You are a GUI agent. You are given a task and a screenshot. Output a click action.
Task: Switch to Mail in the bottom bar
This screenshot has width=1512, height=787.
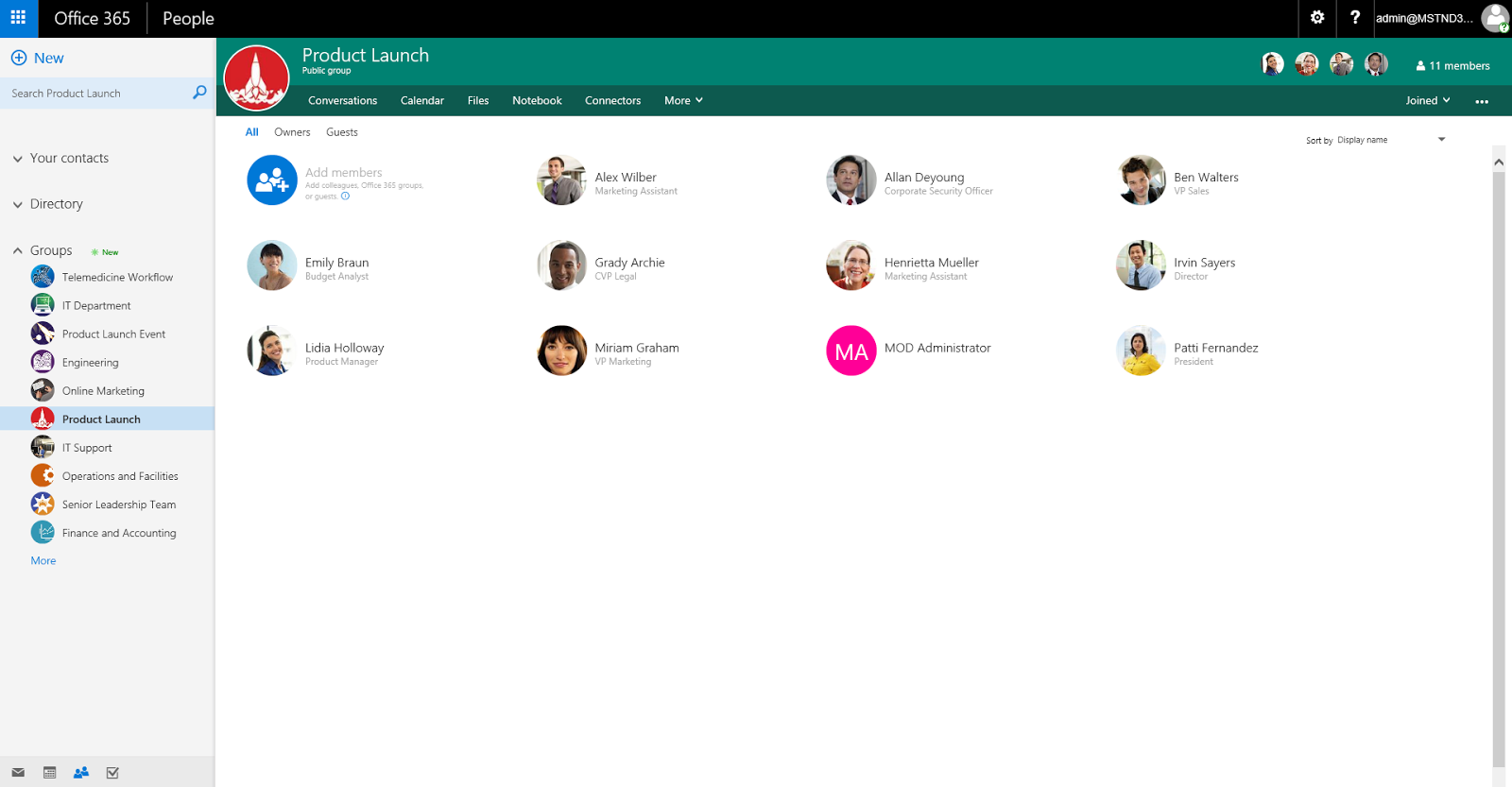pos(18,773)
